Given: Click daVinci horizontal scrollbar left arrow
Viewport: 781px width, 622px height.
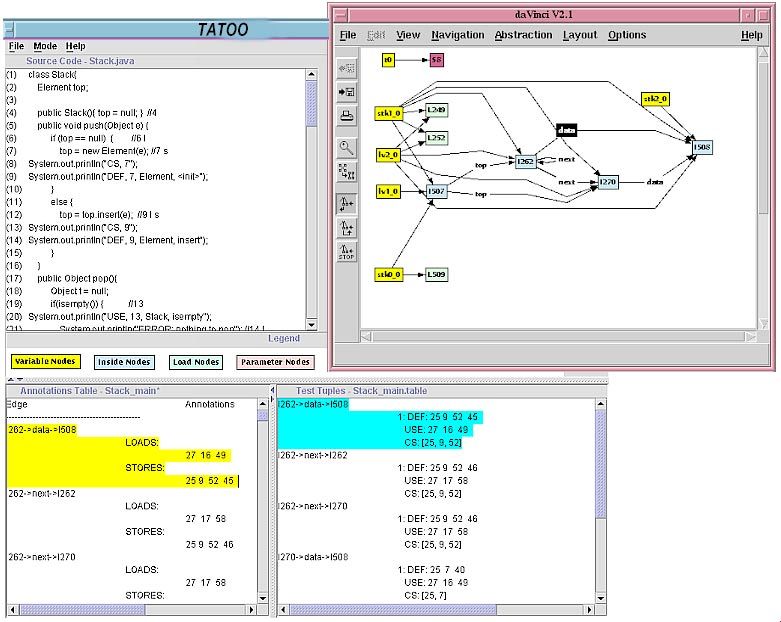Looking at the screenshot, I should (x=366, y=337).
